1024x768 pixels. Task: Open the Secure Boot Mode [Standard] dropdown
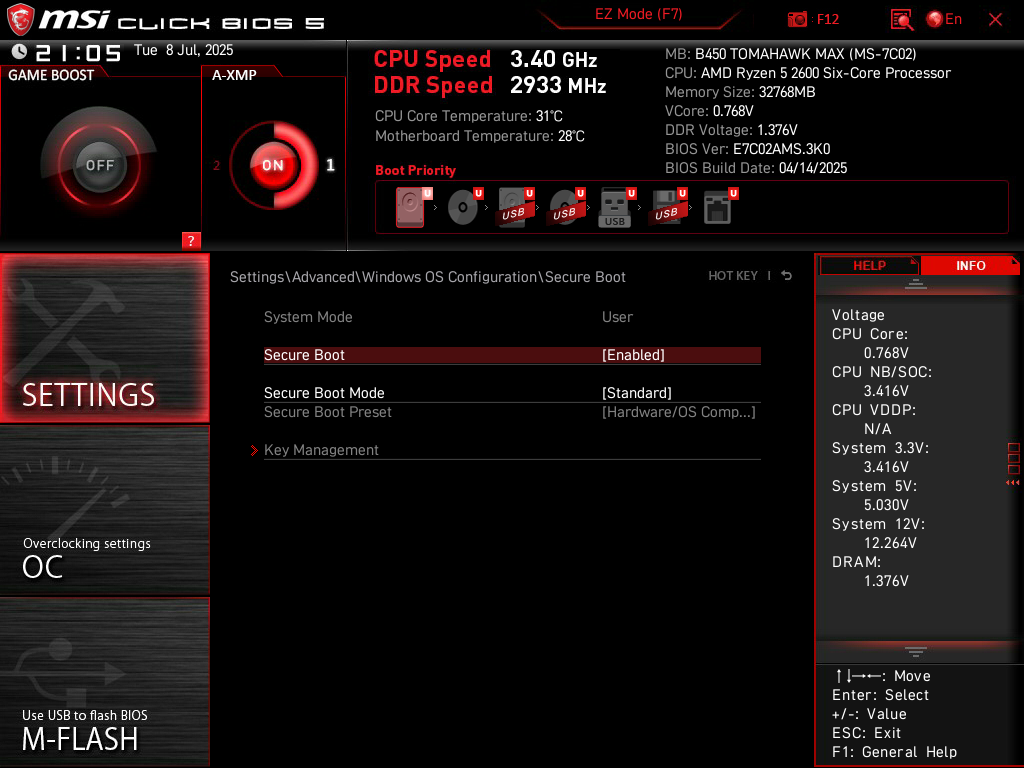637,393
